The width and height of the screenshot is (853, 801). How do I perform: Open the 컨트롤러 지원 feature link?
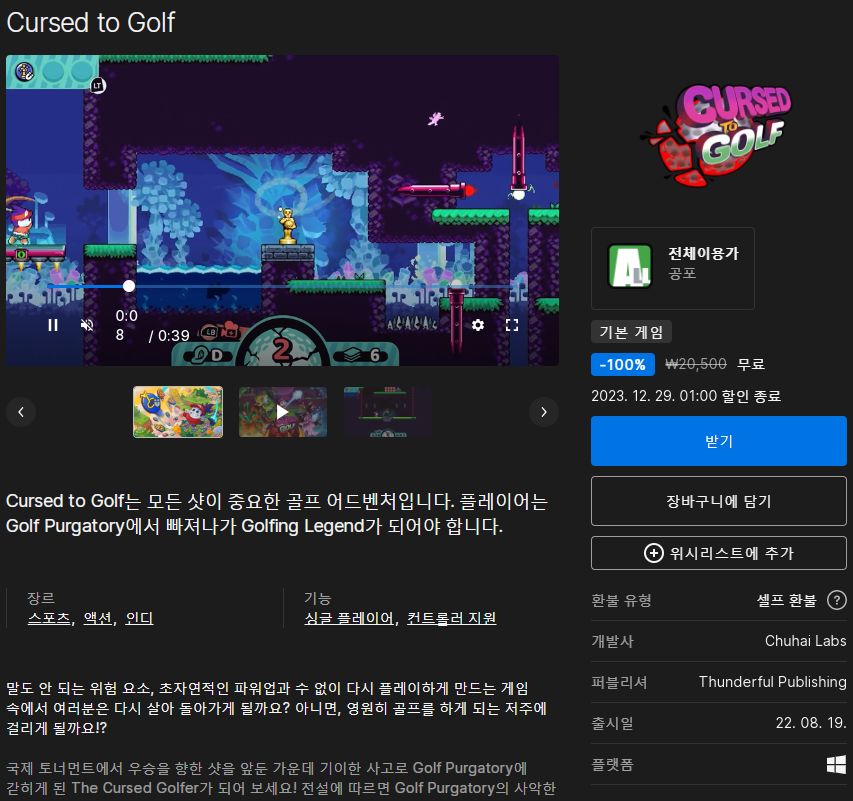(452, 618)
